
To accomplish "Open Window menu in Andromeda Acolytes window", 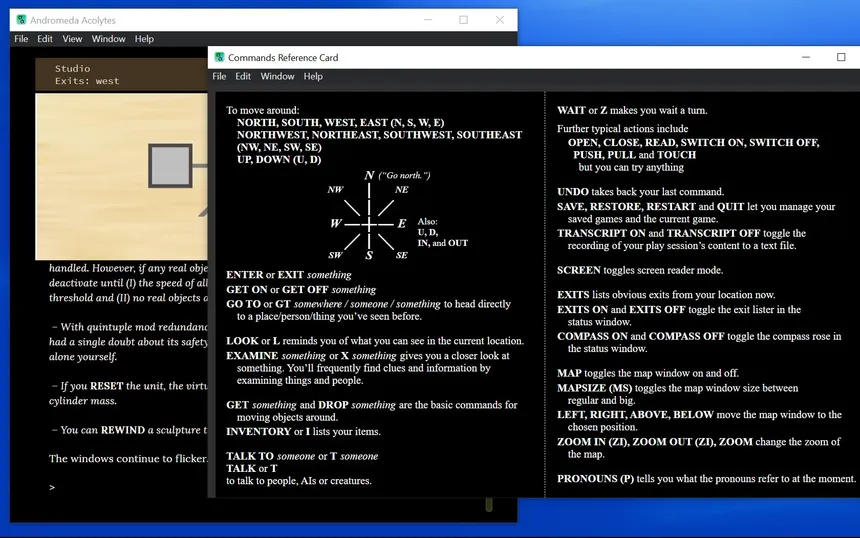I will tap(108, 39).
